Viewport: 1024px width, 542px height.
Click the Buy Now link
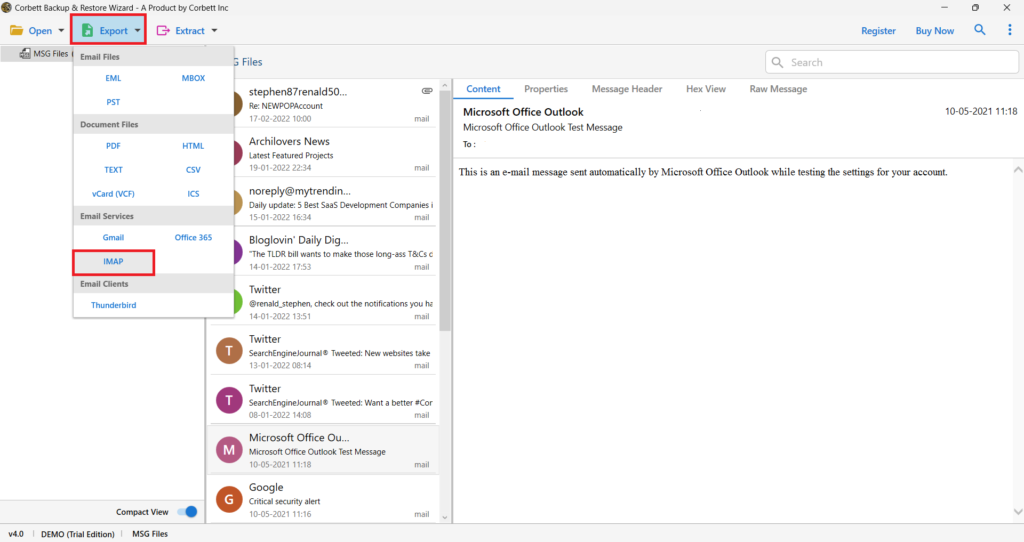point(935,31)
